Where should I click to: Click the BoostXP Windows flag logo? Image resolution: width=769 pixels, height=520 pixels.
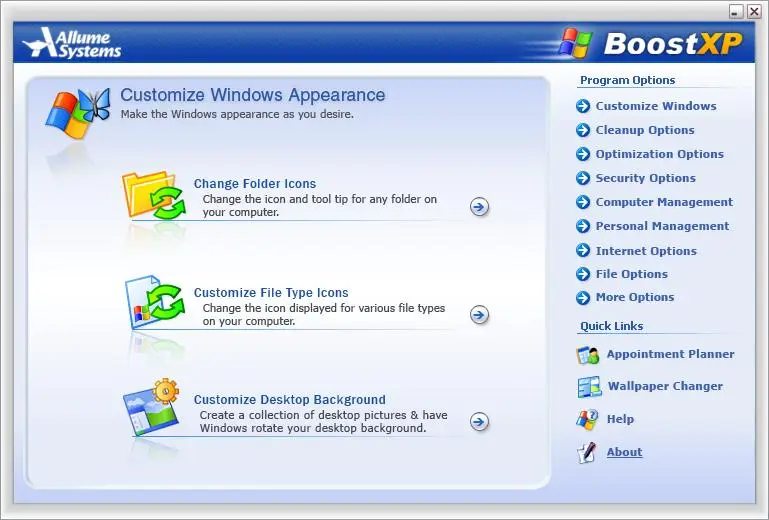tap(575, 44)
